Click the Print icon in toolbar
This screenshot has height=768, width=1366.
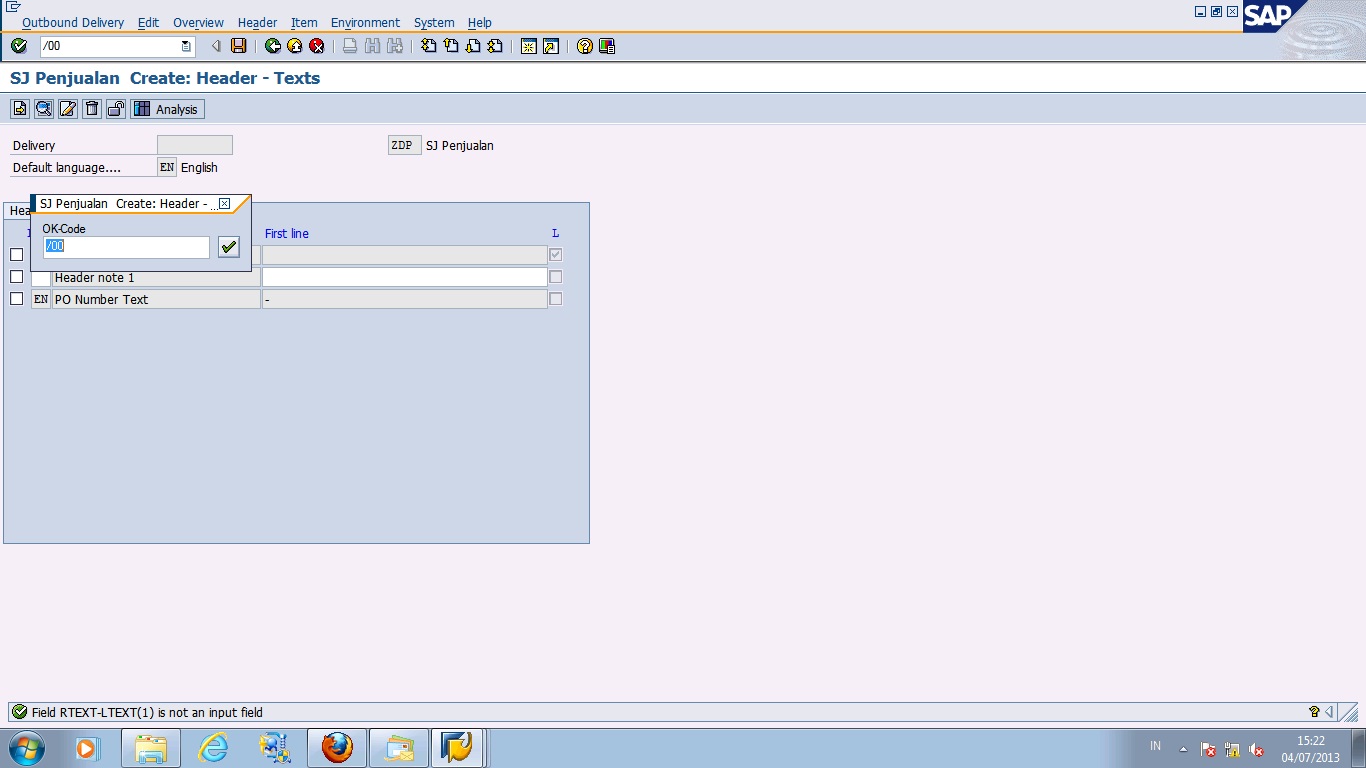pos(350,46)
